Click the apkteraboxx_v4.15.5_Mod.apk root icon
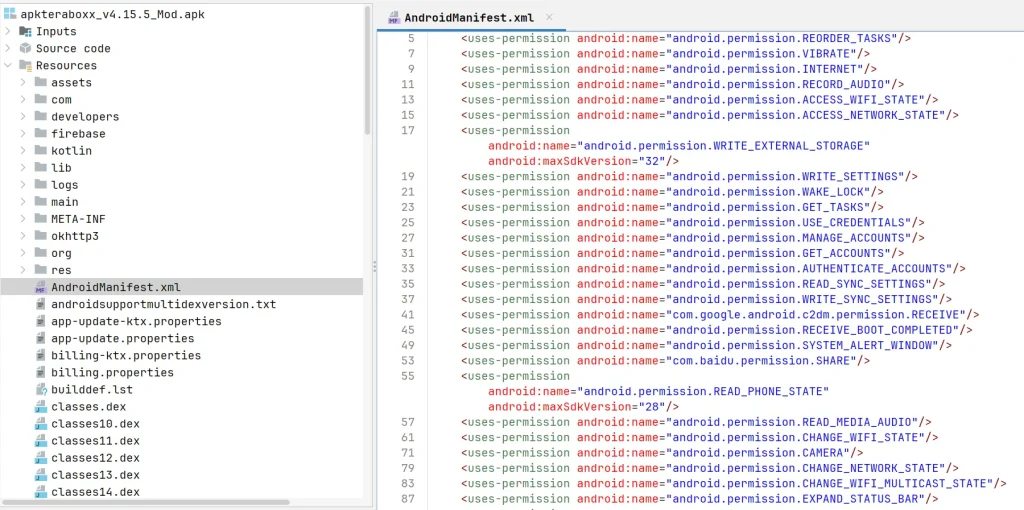The height and width of the screenshot is (510, 1024). click(9, 14)
